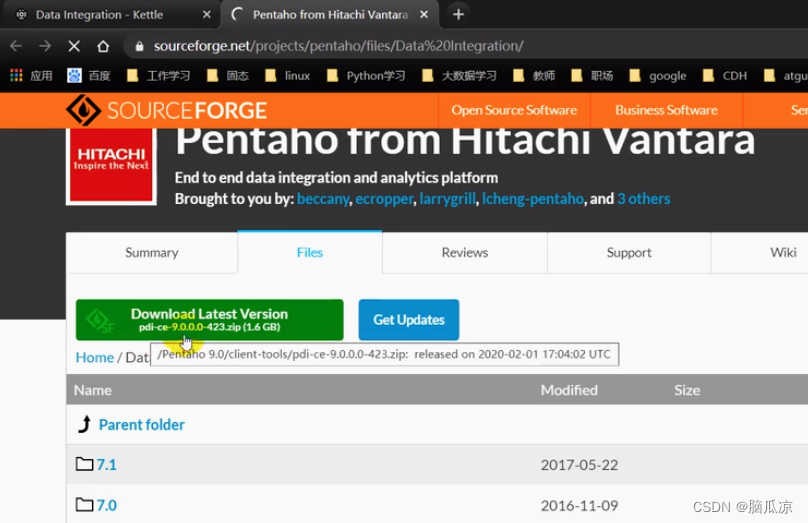Switch to the Support tab

pos(629,252)
